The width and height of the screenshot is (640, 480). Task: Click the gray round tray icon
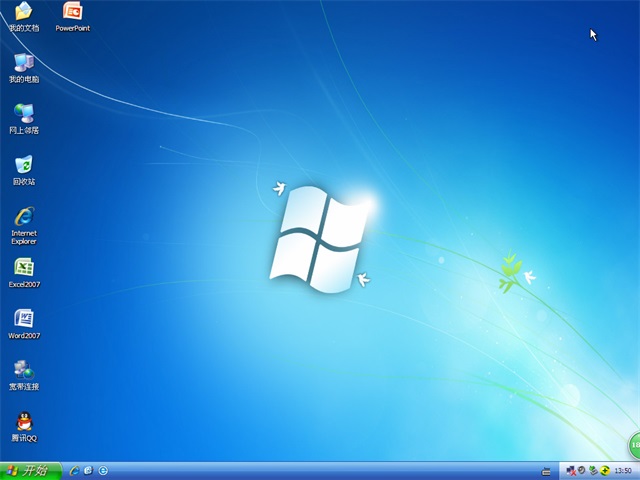(582, 470)
